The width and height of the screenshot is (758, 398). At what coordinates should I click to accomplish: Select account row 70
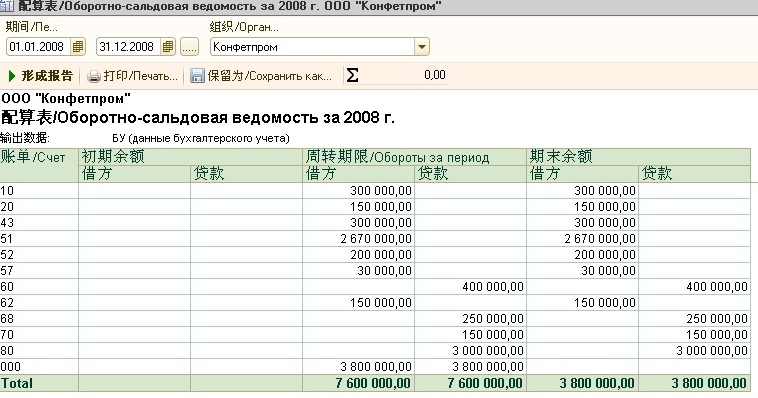click(x=375, y=334)
